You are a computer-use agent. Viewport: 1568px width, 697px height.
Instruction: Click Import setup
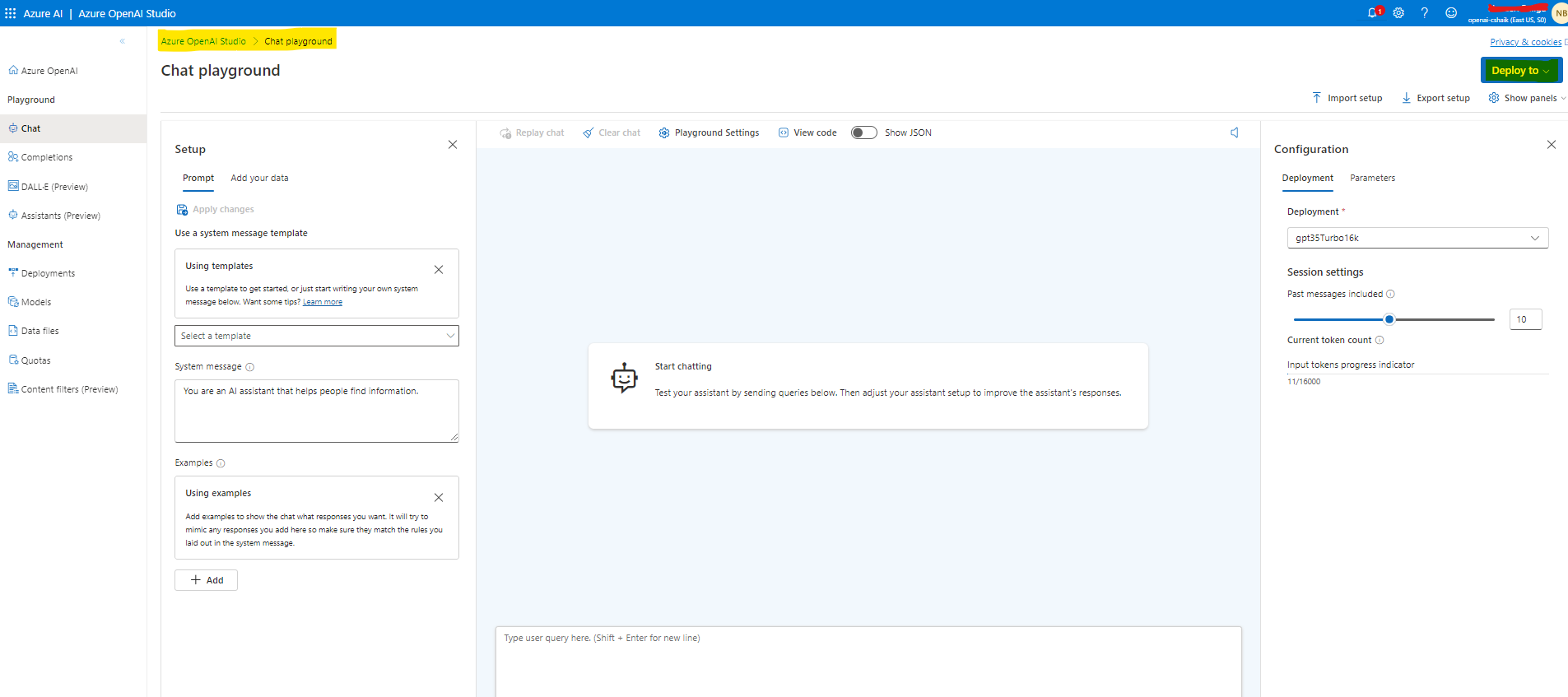click(x=1347, y=98)
